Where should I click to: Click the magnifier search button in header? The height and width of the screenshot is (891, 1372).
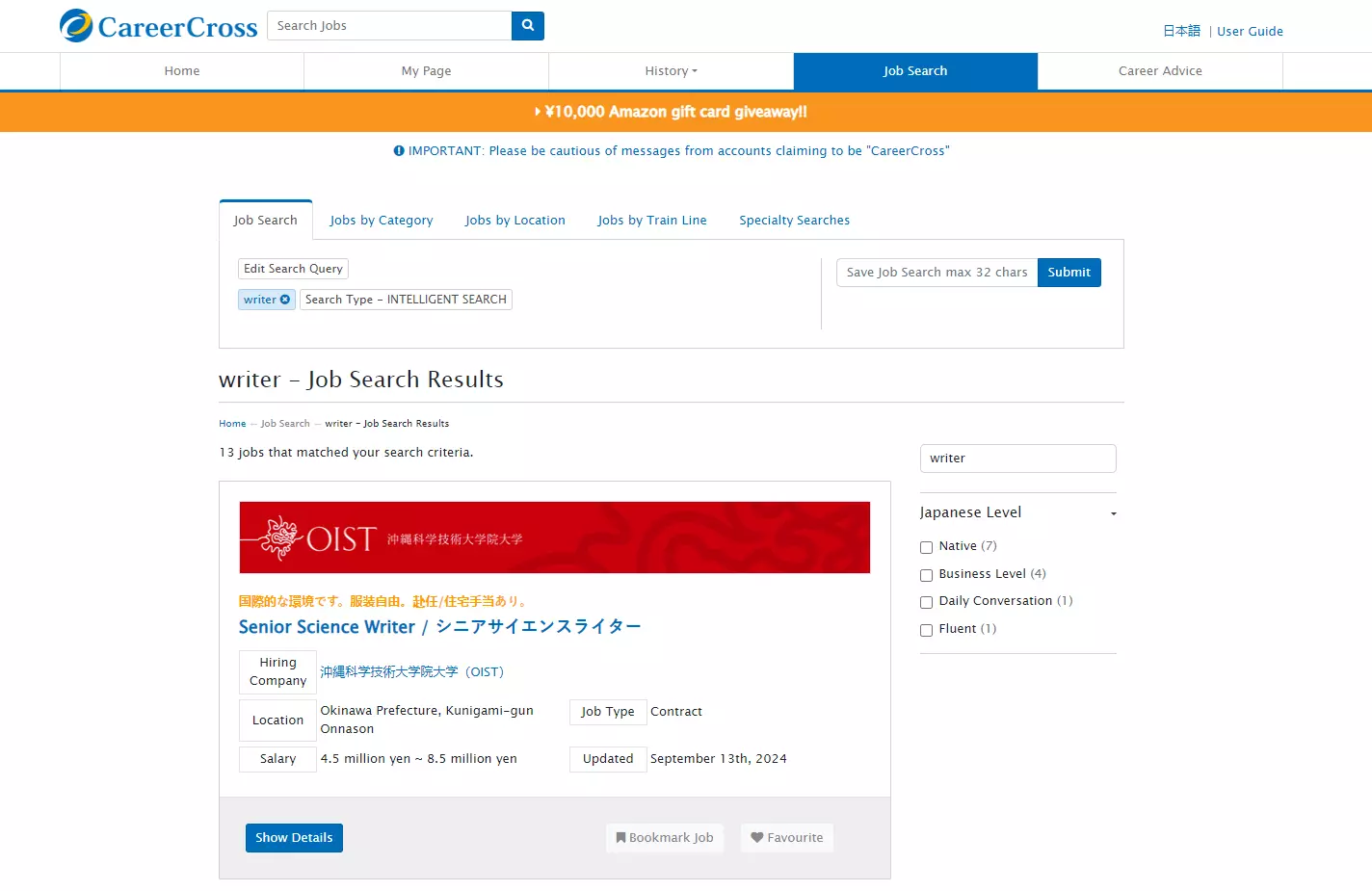[x=528, y=26]
